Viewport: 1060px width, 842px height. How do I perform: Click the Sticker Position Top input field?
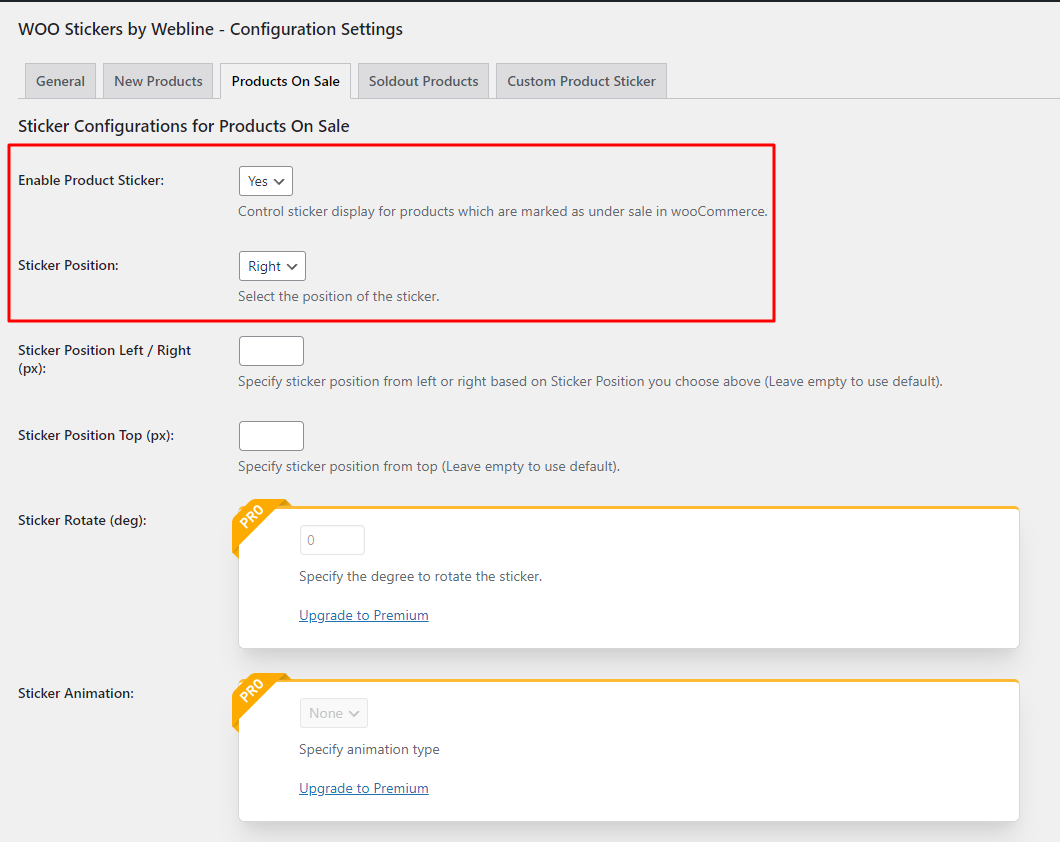(271, 436)
